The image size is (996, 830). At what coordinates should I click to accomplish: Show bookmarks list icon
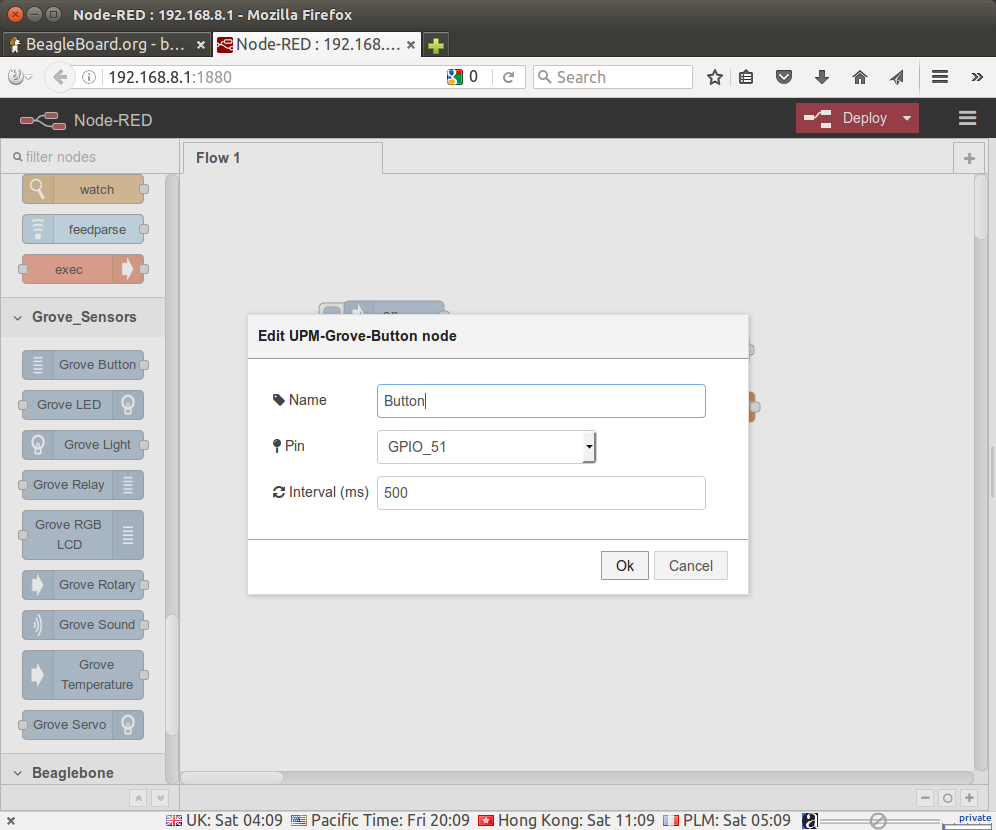point(746,77)
